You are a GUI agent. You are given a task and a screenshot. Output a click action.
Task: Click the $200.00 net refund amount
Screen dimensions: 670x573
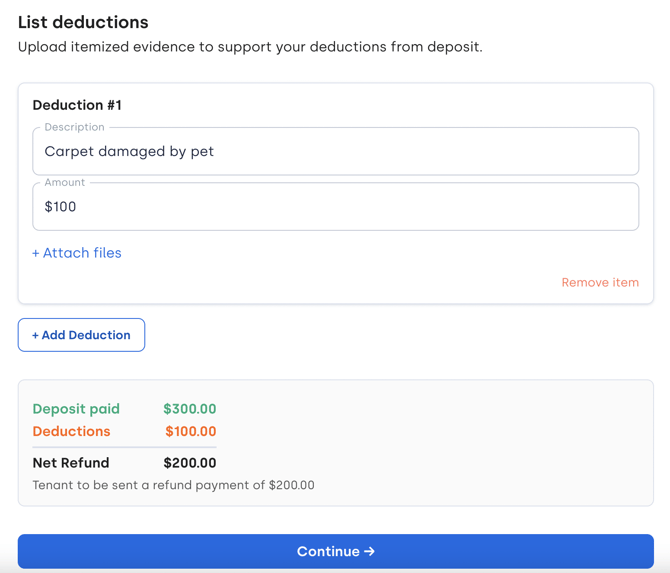[190, 463]
